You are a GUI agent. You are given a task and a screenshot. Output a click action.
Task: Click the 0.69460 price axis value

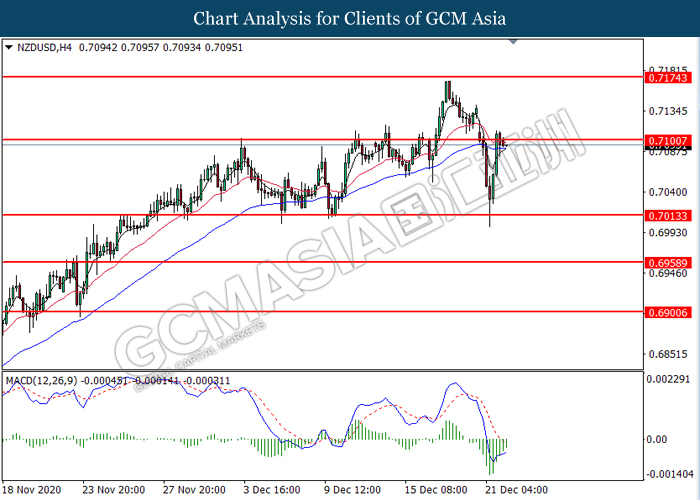(668, 273)
